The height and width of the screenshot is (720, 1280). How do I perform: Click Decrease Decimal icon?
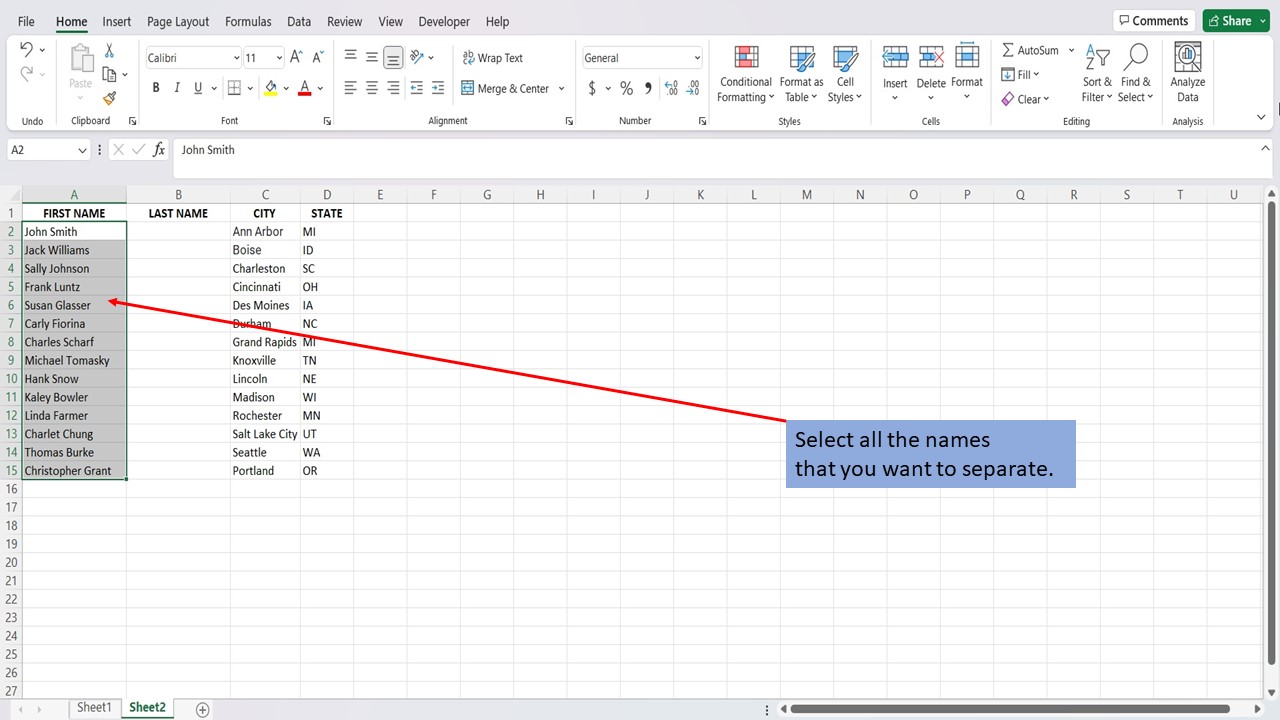[693, 88]
